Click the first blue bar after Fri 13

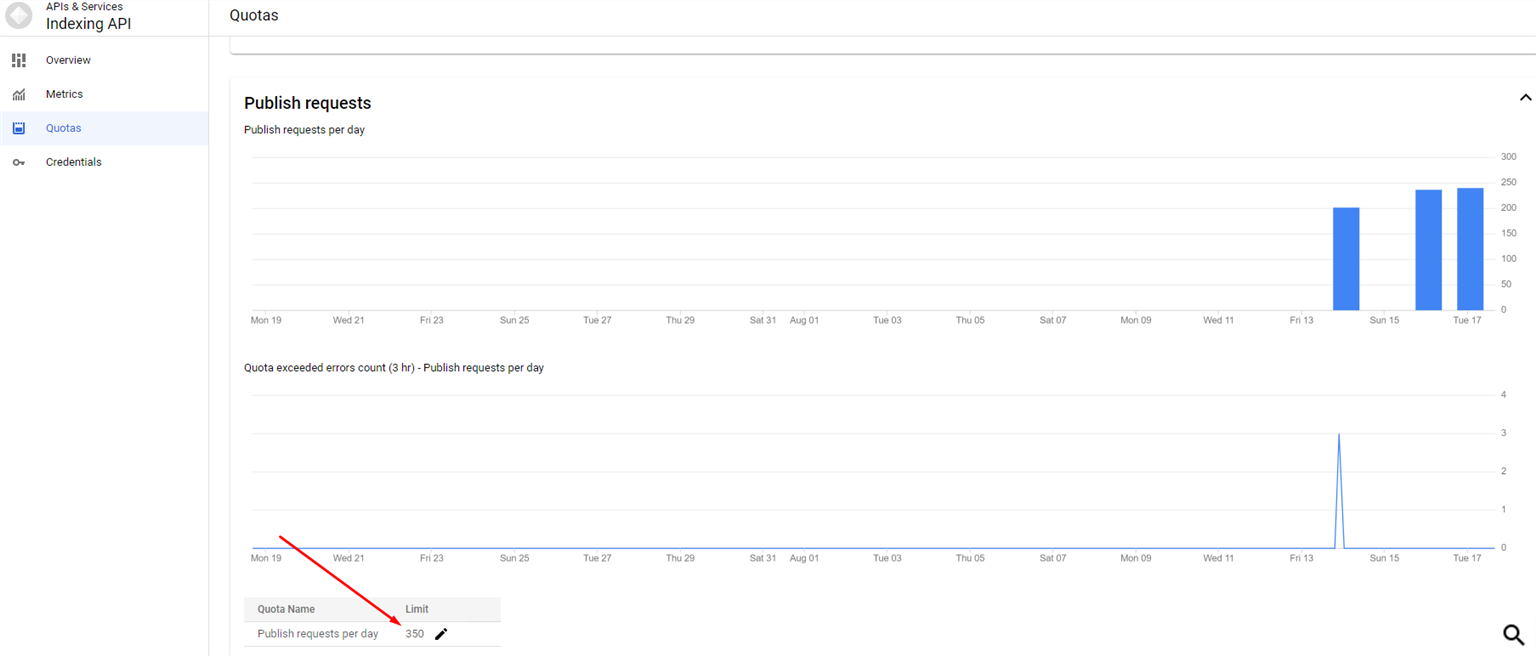tap(1346, 259)
